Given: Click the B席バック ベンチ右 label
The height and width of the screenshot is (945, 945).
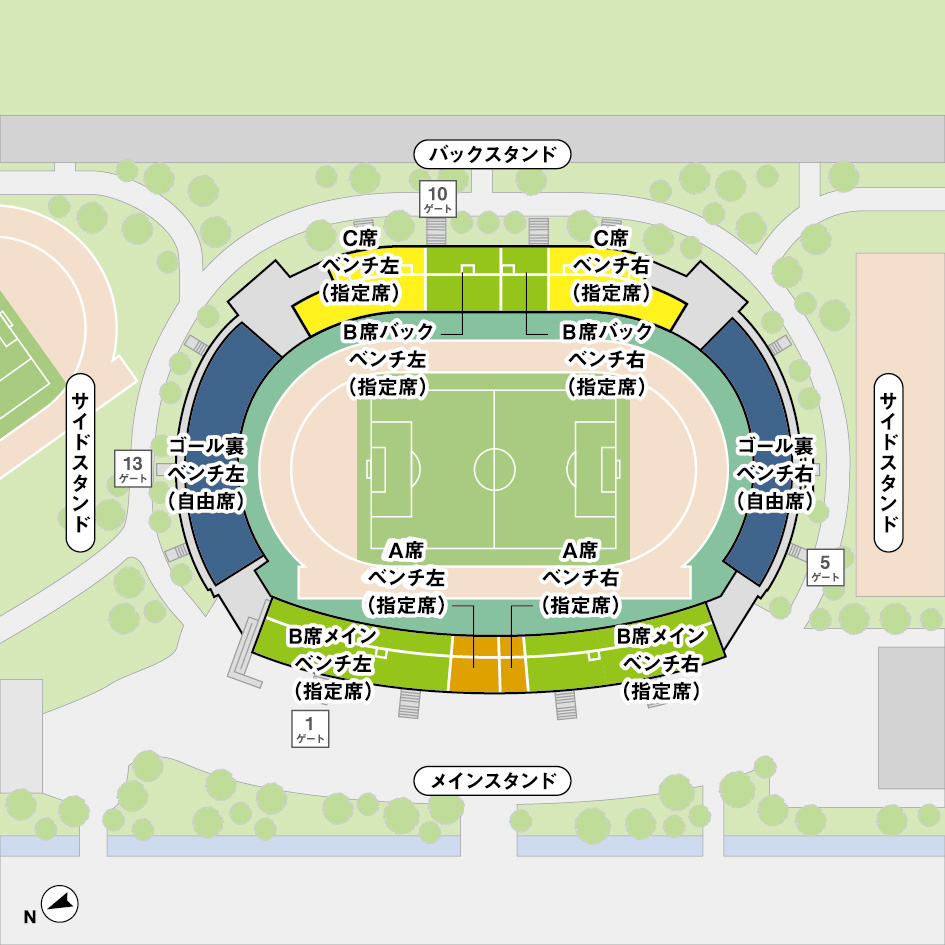Looking at the screenshot, I should tap(607, 359).
